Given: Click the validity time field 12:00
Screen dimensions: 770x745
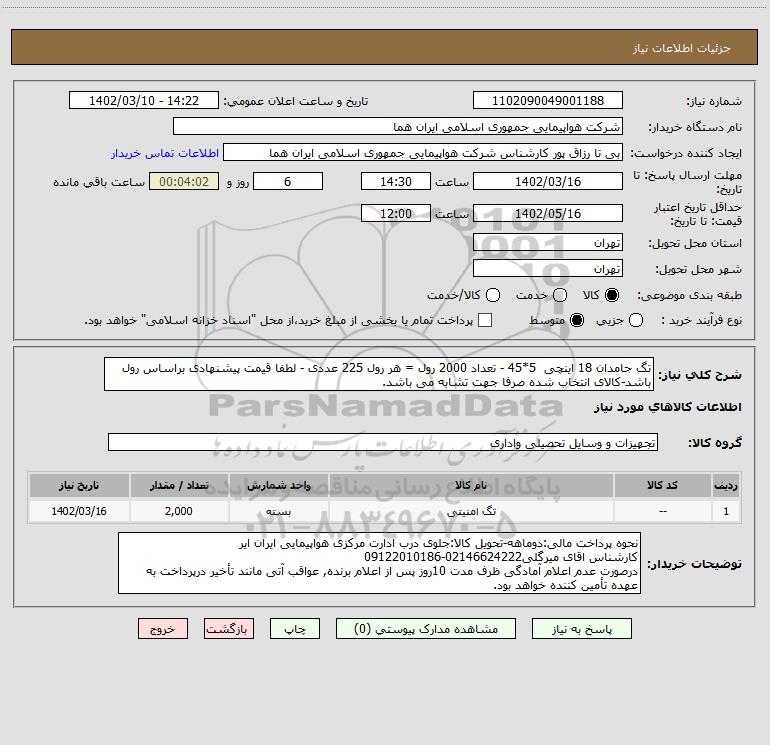Looking at the screenshot, I should 396,213.
